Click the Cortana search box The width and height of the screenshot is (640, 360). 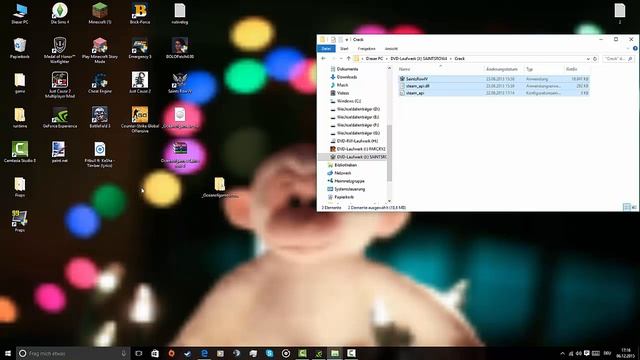point(73,353)
